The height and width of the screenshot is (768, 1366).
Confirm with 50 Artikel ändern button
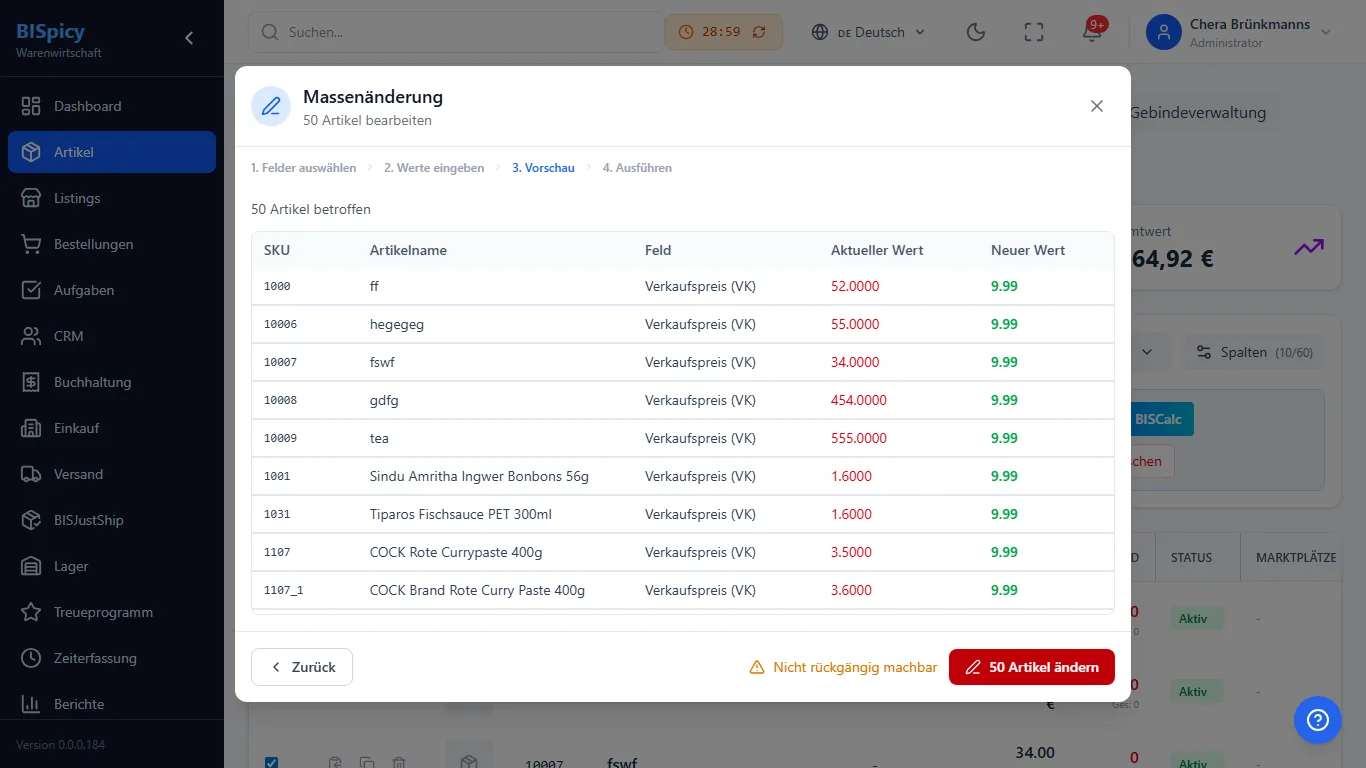(x=1032, y=667)
